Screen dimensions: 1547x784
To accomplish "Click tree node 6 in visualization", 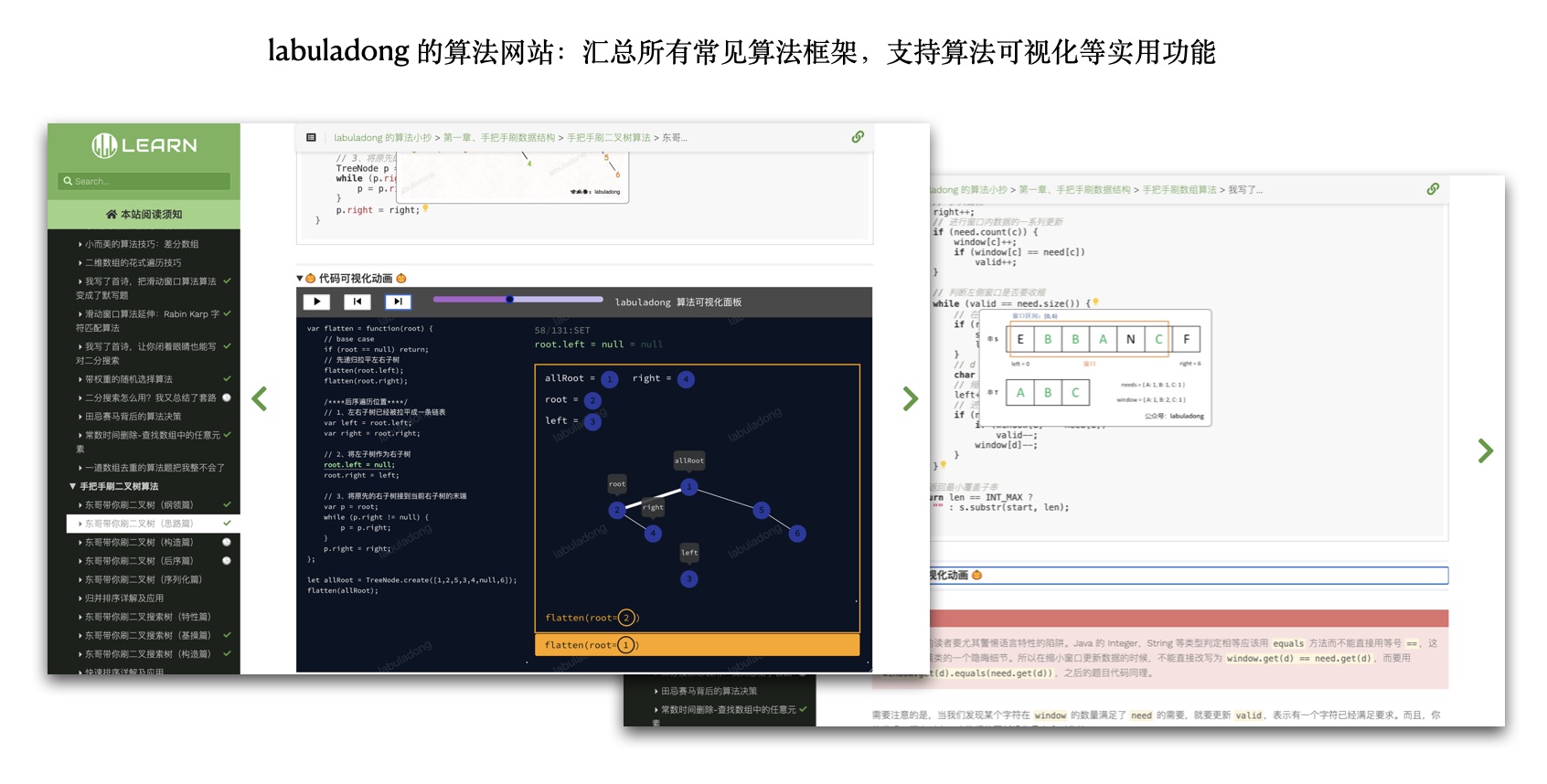I will pos(797,533).
